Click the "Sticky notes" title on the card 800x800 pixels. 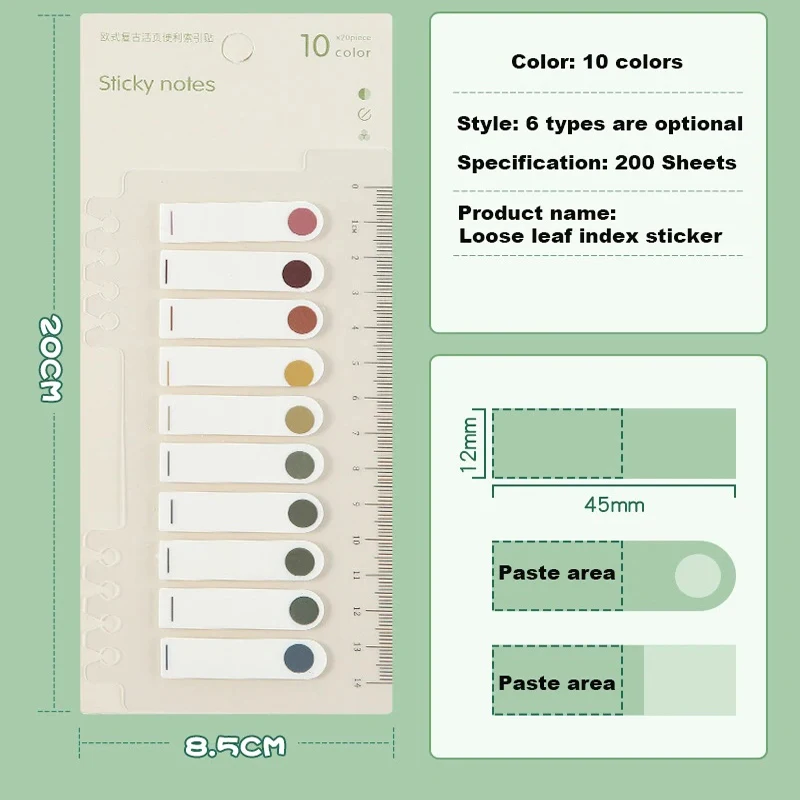tap(157, 84)
